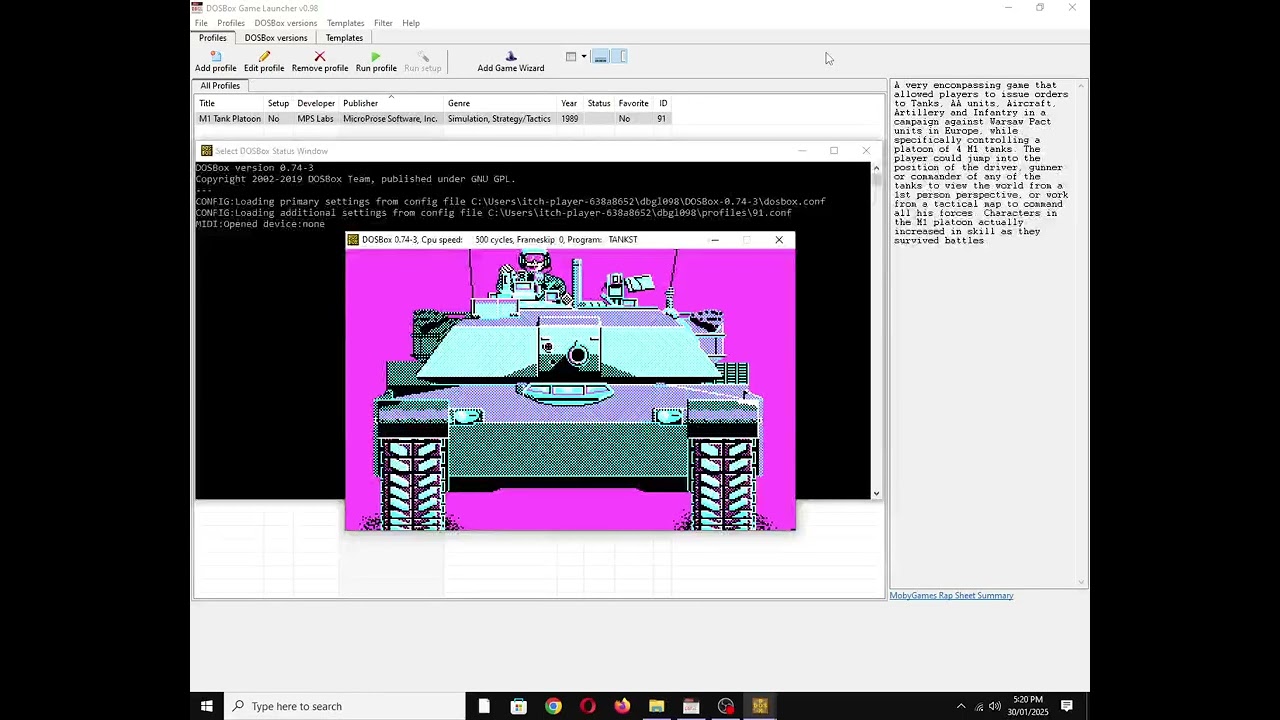Sort by the Developer column header
The image size is (1280, 720).
[x=316, y=103]
